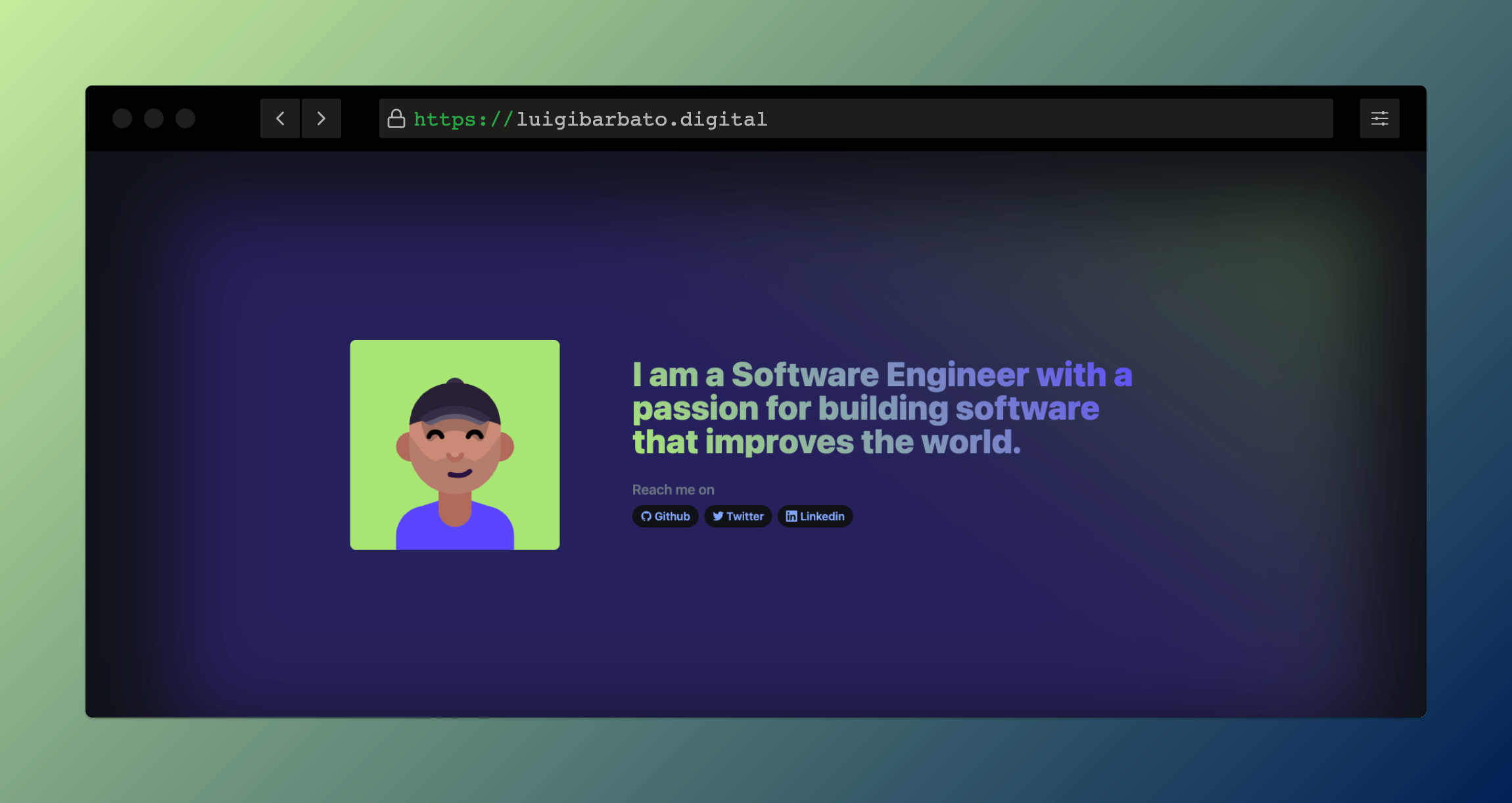Click the "Reach me on" label

point(673,490)
